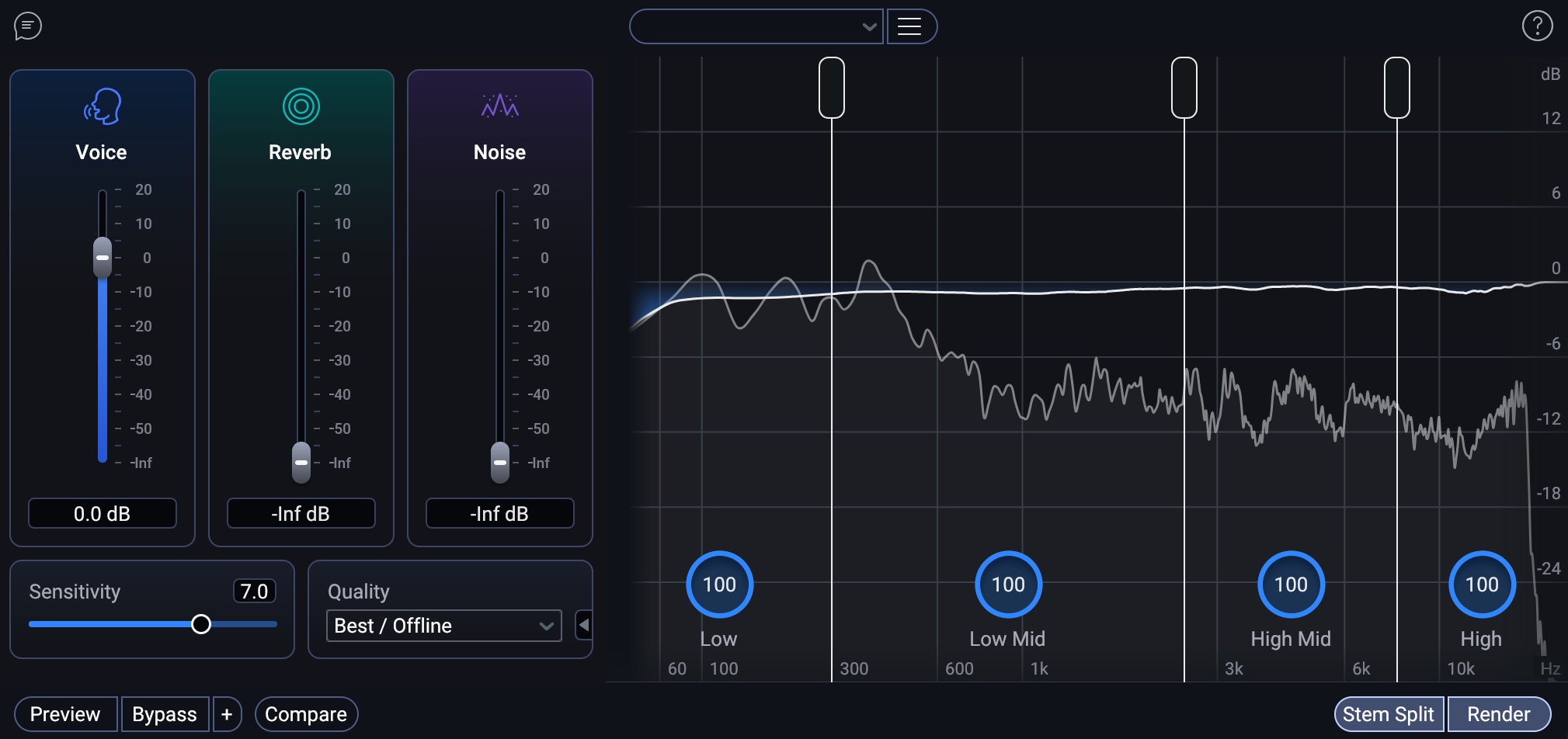Toggle the Preview button

pyautogui.click(x=65, y=714)
